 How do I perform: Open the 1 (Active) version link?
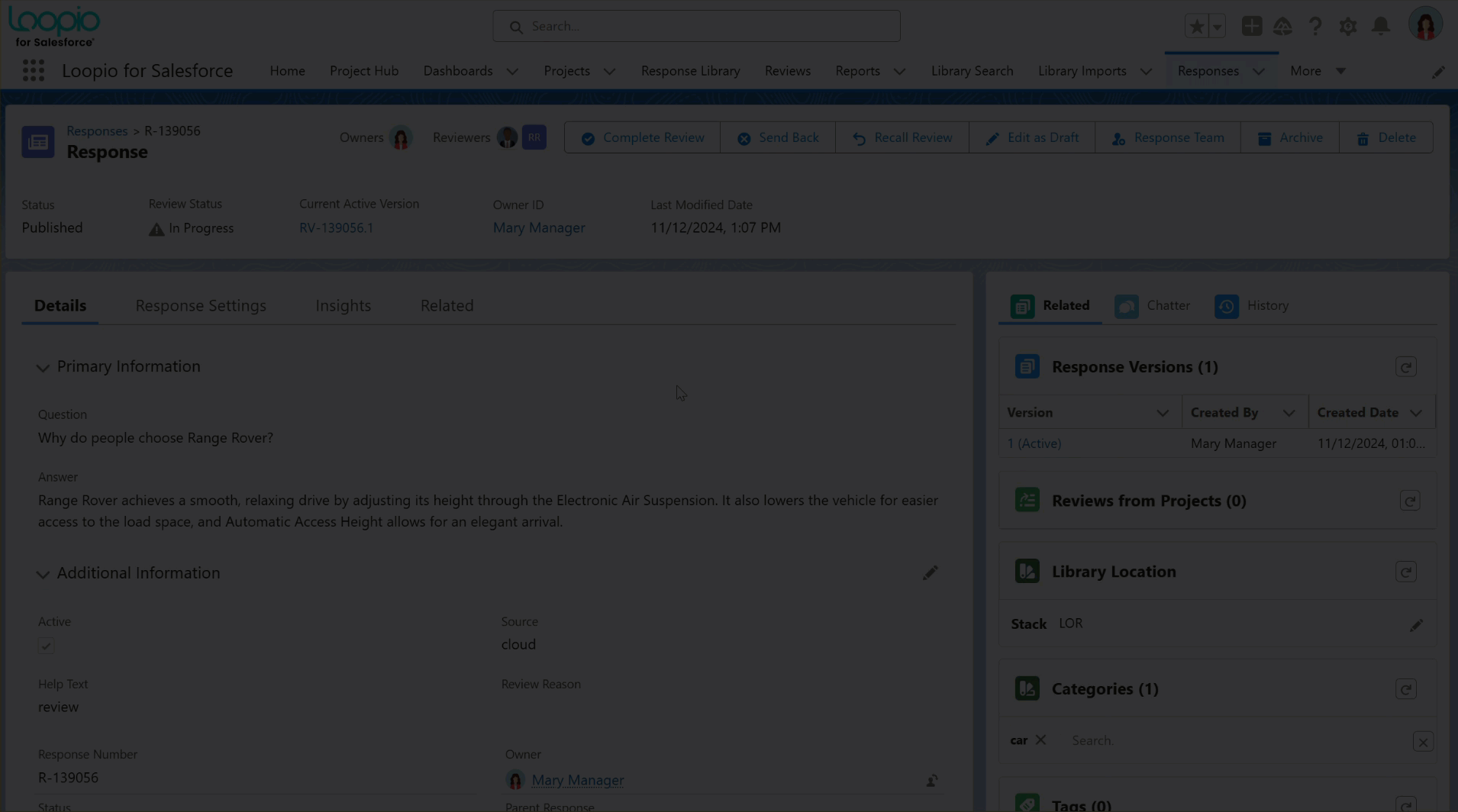[x=1034, y=443]
